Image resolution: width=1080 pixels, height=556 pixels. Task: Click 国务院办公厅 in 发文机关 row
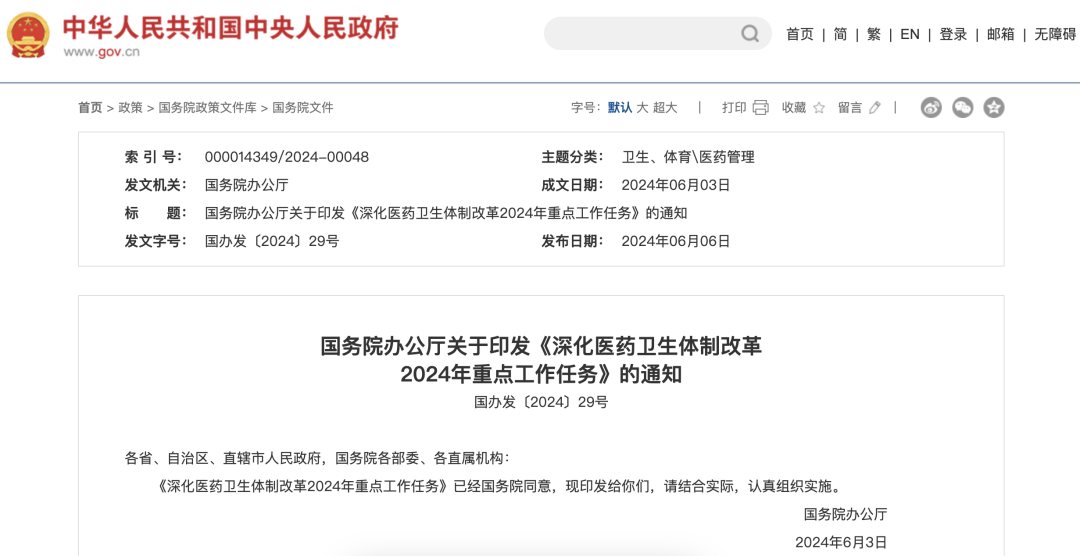pos(246,185)
